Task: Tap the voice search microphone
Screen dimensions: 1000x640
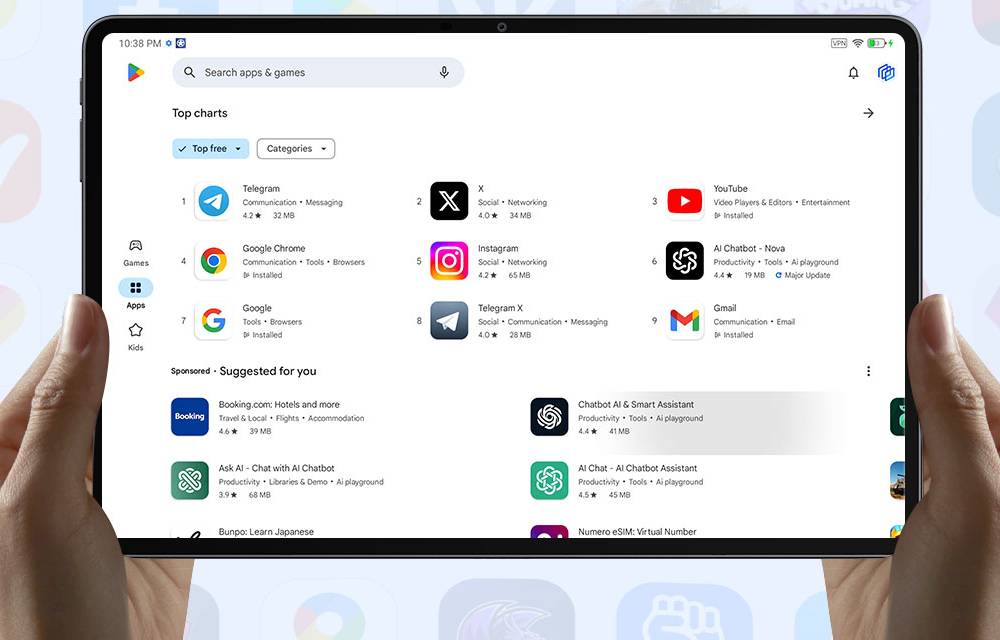Action: (444, 73)
